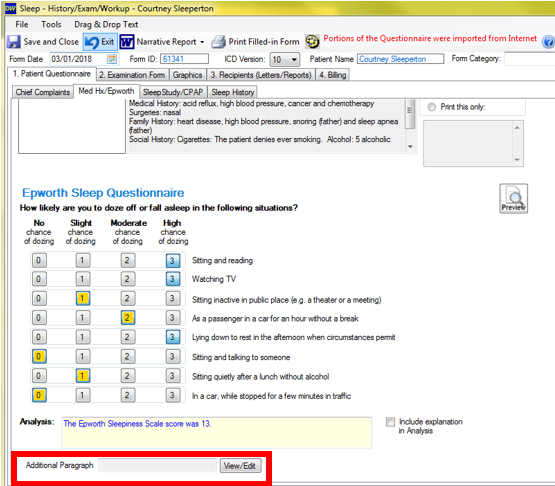Click the DW application icon in title bar
Viewport: 555px width, 486px height.
coord(10,8)
